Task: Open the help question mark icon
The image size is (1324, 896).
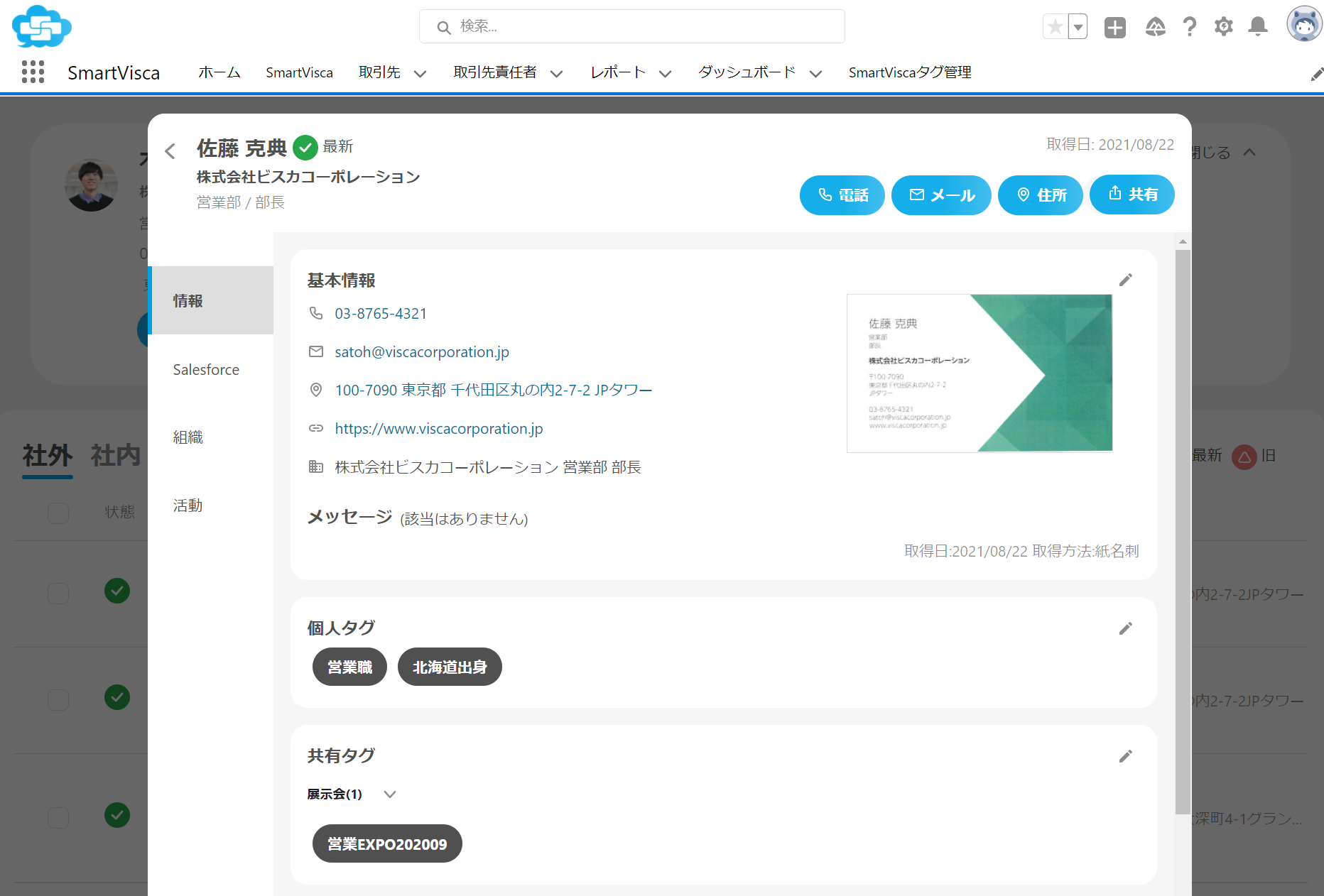Action: (x=1190, y=27)
